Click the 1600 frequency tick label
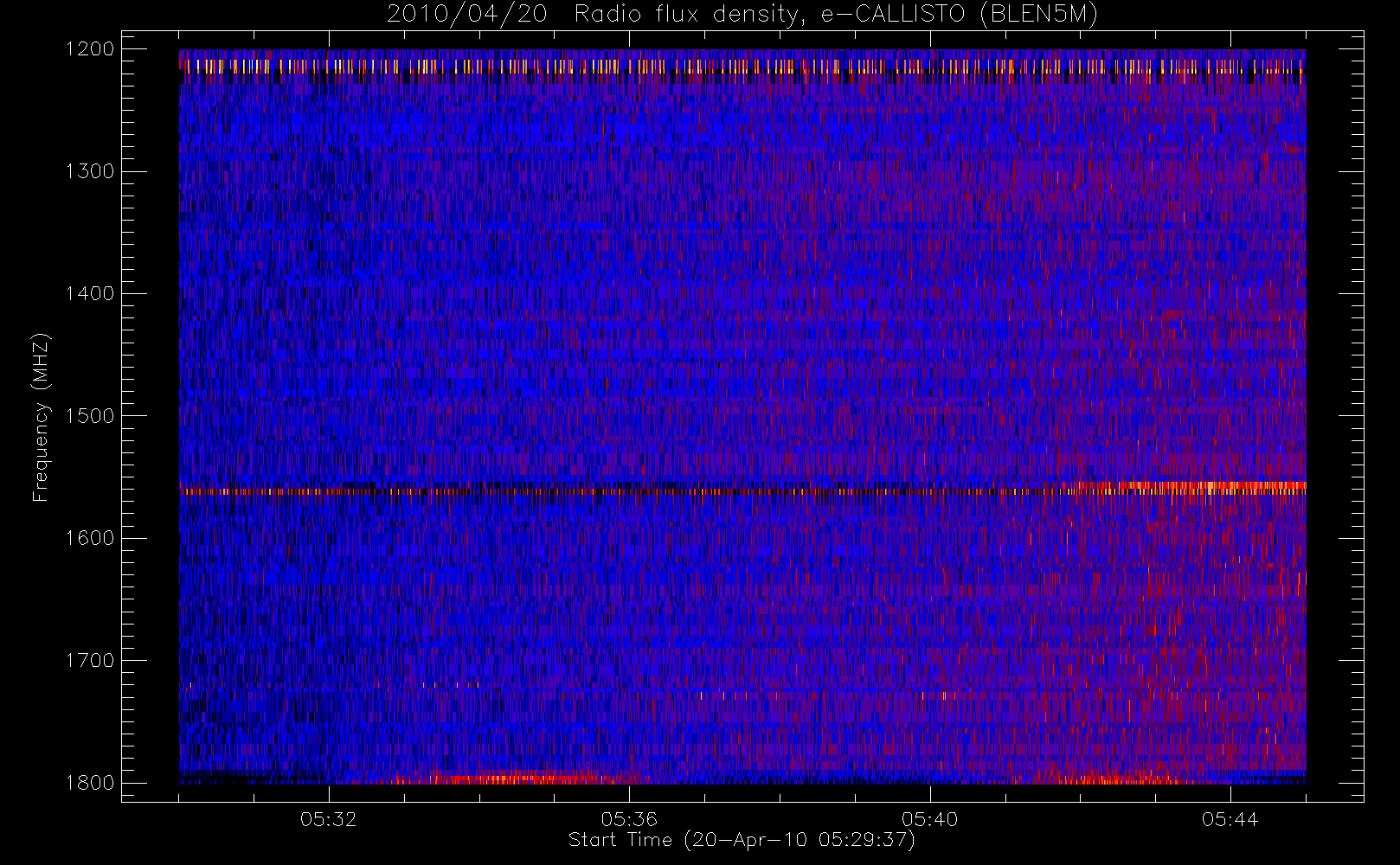 point(90,538)
